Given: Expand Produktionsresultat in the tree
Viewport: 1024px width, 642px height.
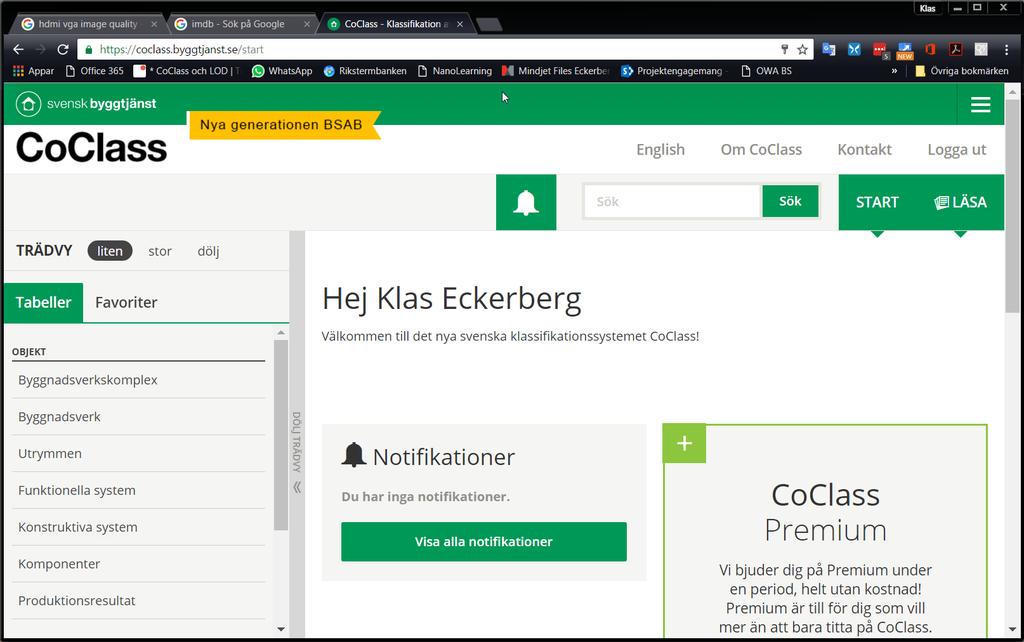Looking at the screenshot, I should (x=77, y=601).
